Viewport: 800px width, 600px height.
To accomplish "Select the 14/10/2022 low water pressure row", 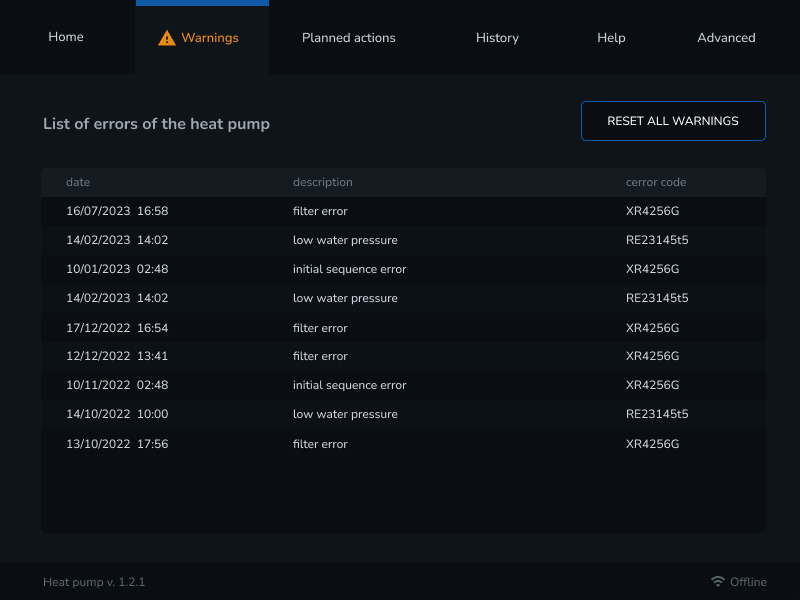I will point(403,414).
